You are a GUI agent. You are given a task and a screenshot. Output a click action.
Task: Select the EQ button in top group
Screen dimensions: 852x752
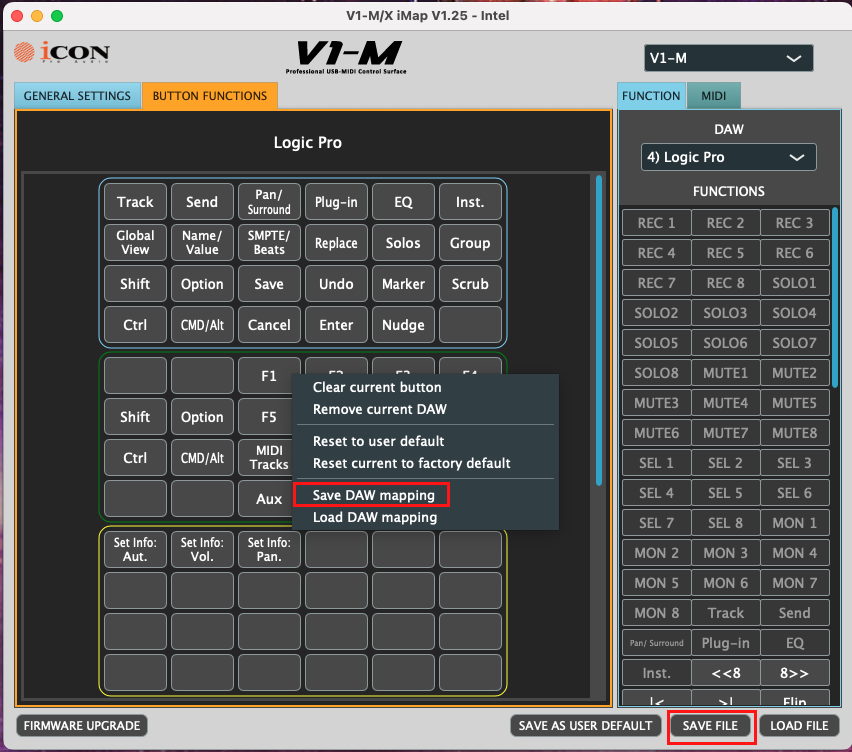(403, 202)
